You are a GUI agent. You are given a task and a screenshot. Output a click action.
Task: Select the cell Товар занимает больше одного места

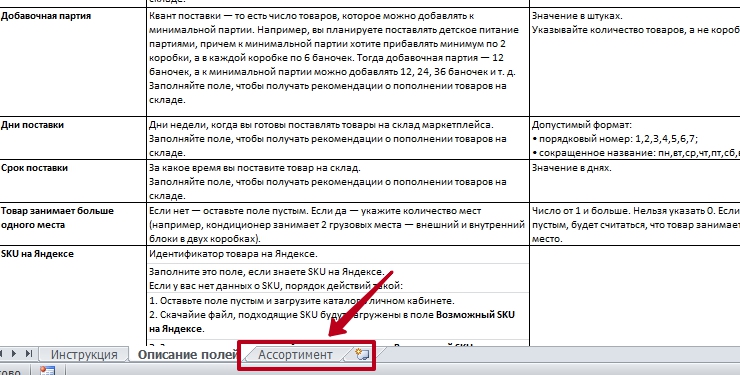pyautogui.click(x=73, y=224)
